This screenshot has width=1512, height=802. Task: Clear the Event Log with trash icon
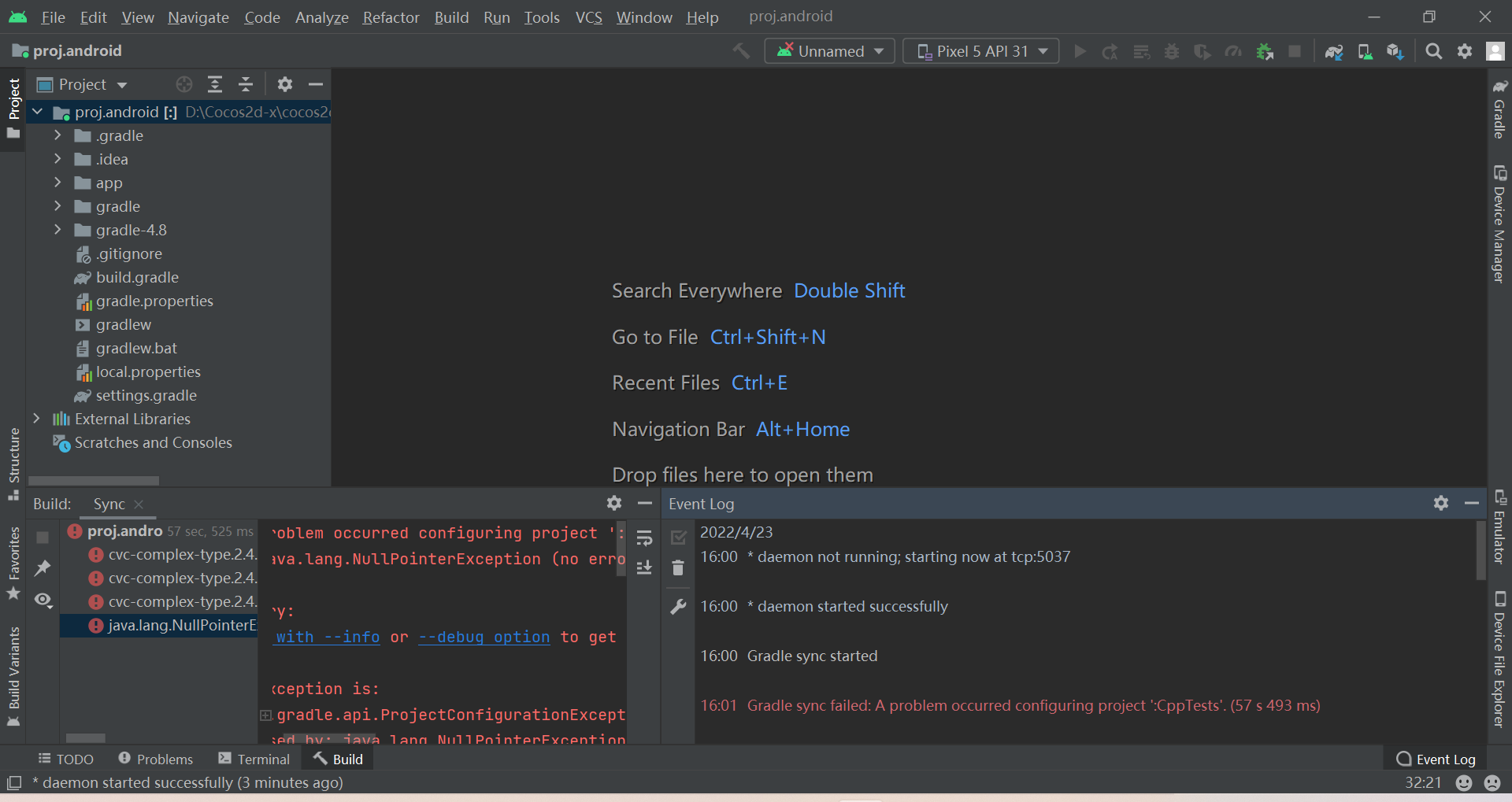(x=678, y=568)
